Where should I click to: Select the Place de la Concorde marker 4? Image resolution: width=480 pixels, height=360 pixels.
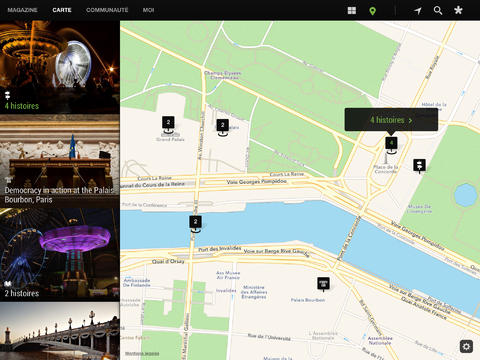pos(391,145)
